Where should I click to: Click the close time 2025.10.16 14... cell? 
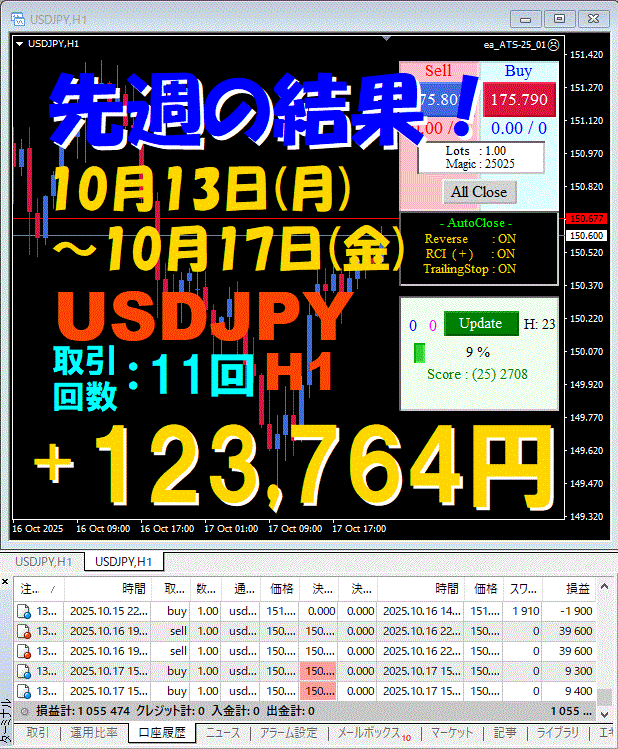(x=422, y=611)
